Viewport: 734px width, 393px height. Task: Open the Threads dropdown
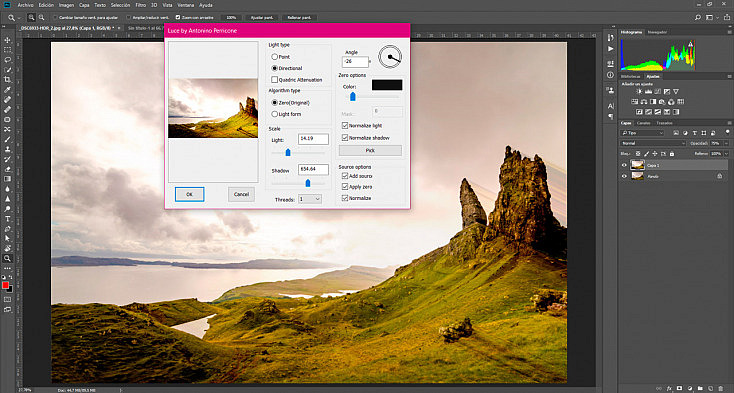pos(310,199)
